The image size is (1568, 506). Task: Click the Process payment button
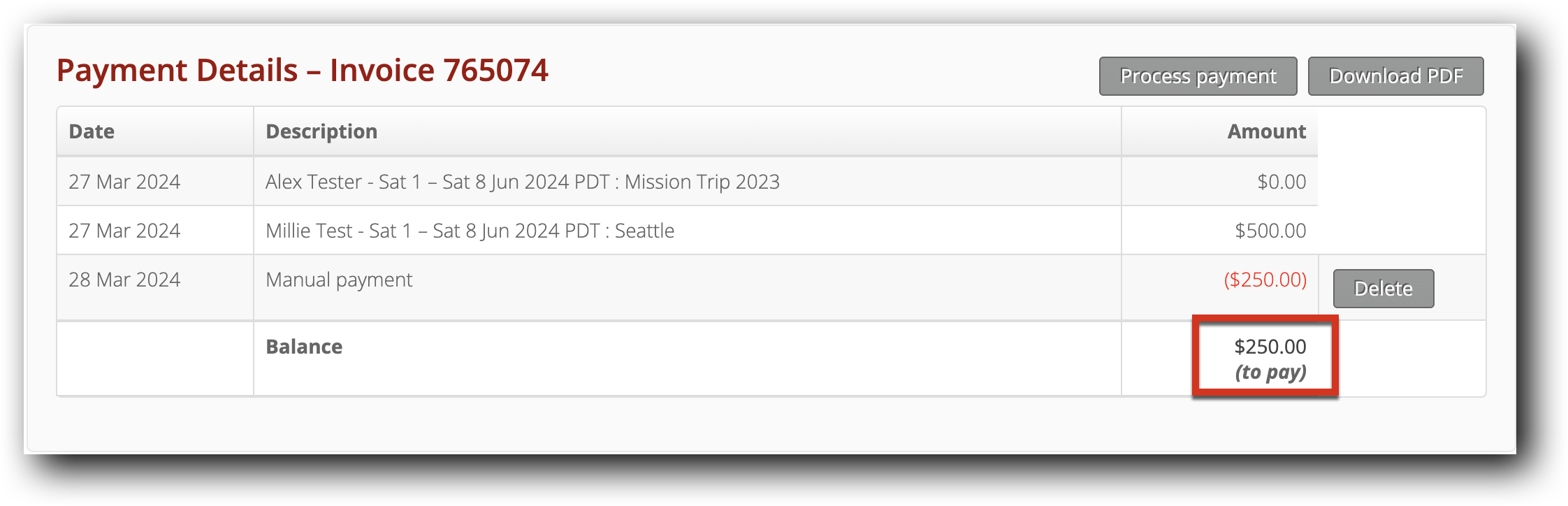1198,76
